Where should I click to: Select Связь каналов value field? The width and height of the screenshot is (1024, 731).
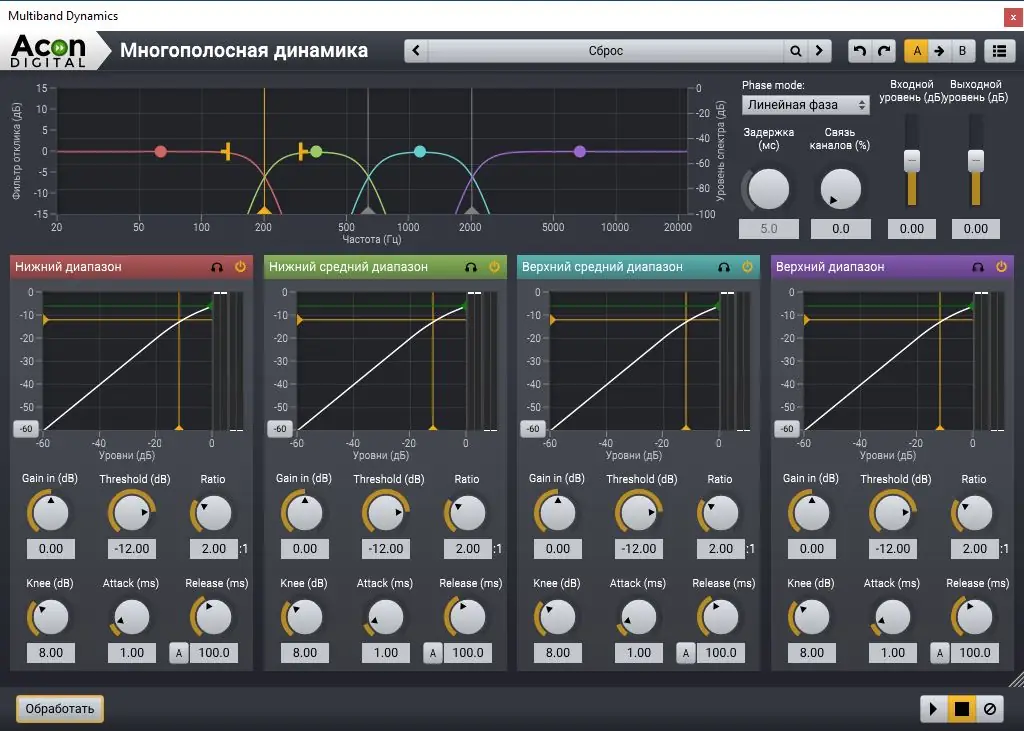[x=840, y=229]
